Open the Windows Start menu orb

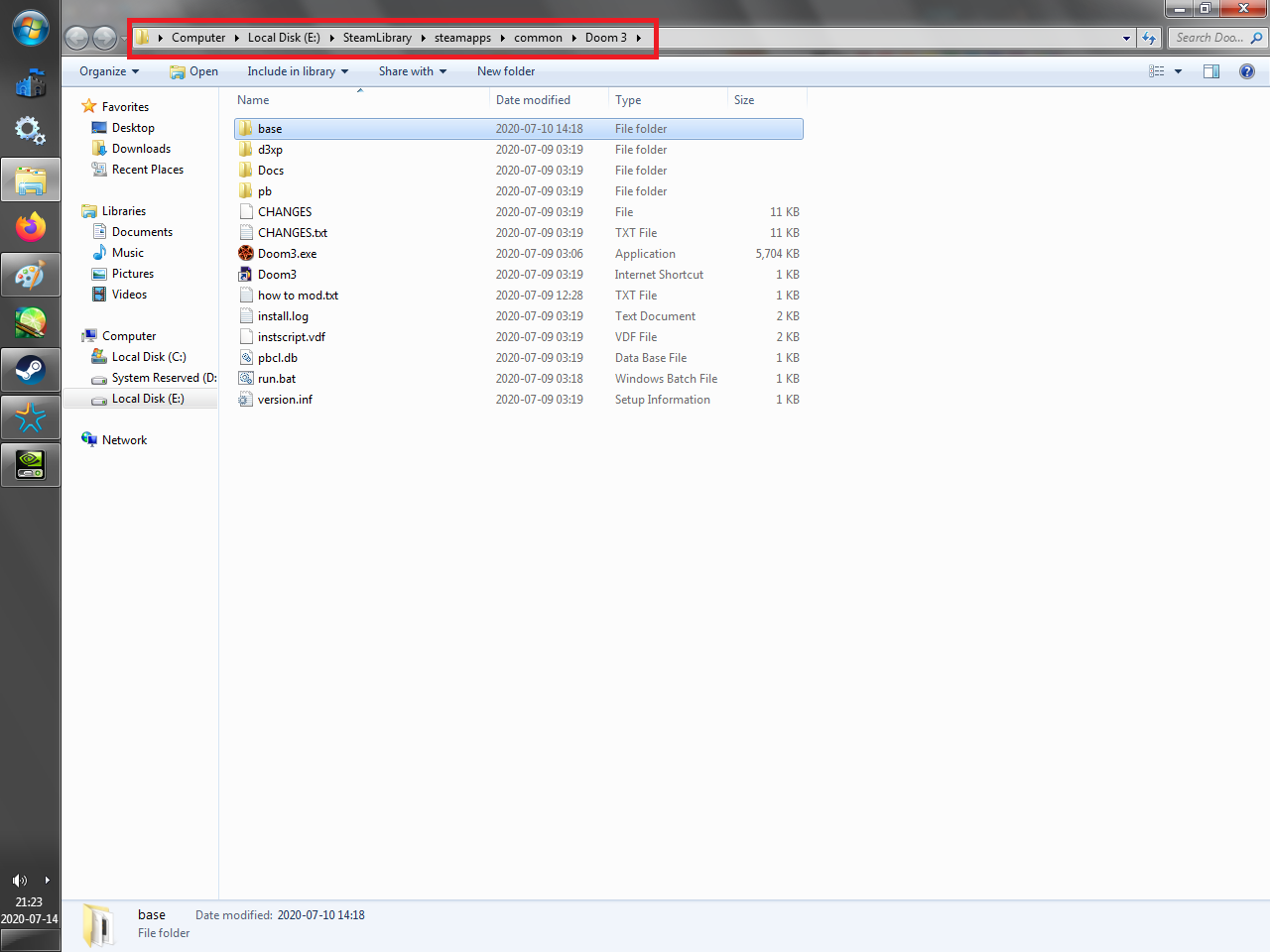[31, 27]
